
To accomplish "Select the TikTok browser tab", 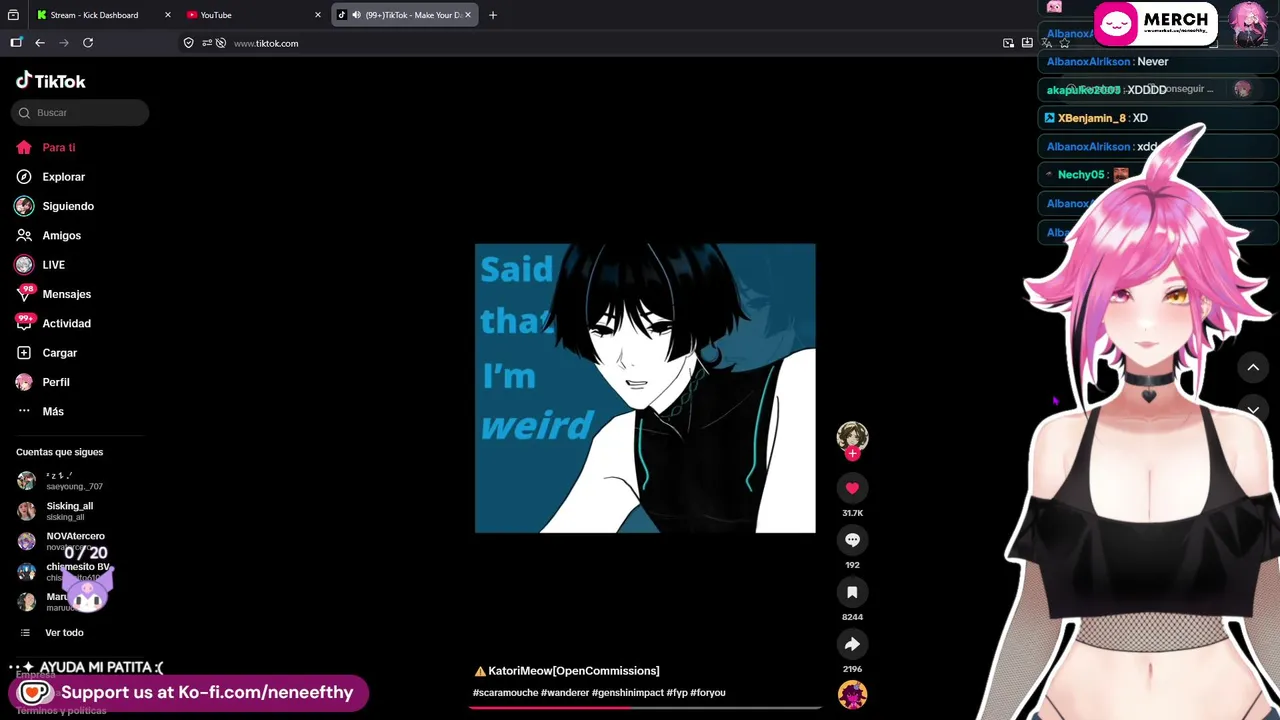I will (x=405, y=15).
